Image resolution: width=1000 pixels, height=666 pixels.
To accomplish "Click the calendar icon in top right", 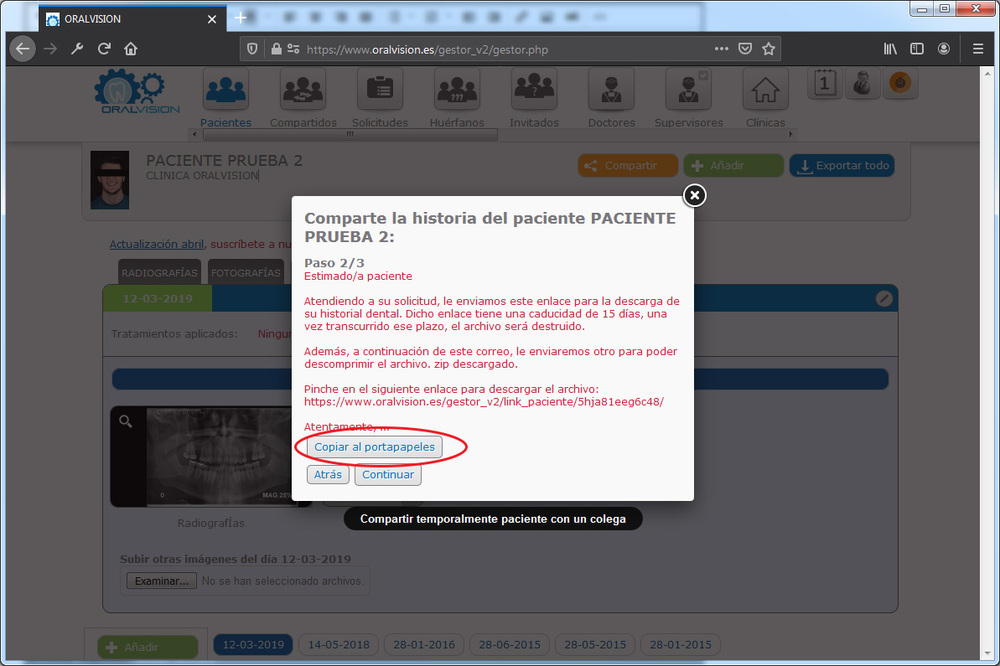I will 824,84.
